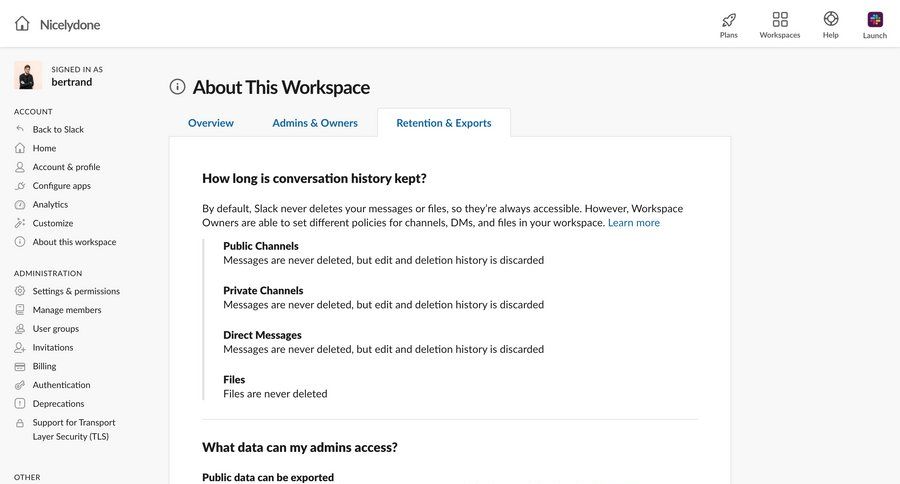Click the Public Channels heading
900x484 pixels.
click(x=261, y=246)
